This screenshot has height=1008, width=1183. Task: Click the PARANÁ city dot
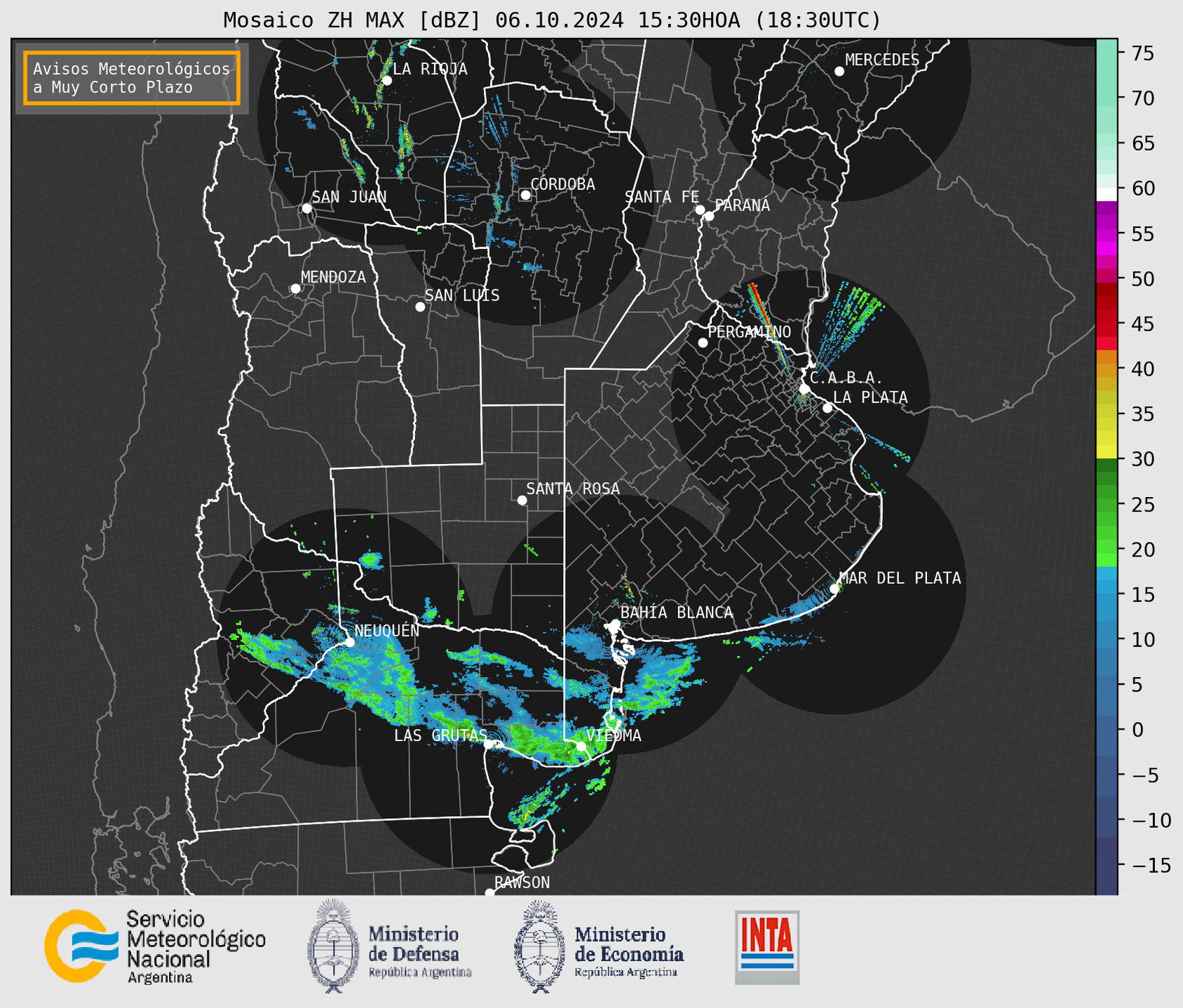(x=709, y=216)
